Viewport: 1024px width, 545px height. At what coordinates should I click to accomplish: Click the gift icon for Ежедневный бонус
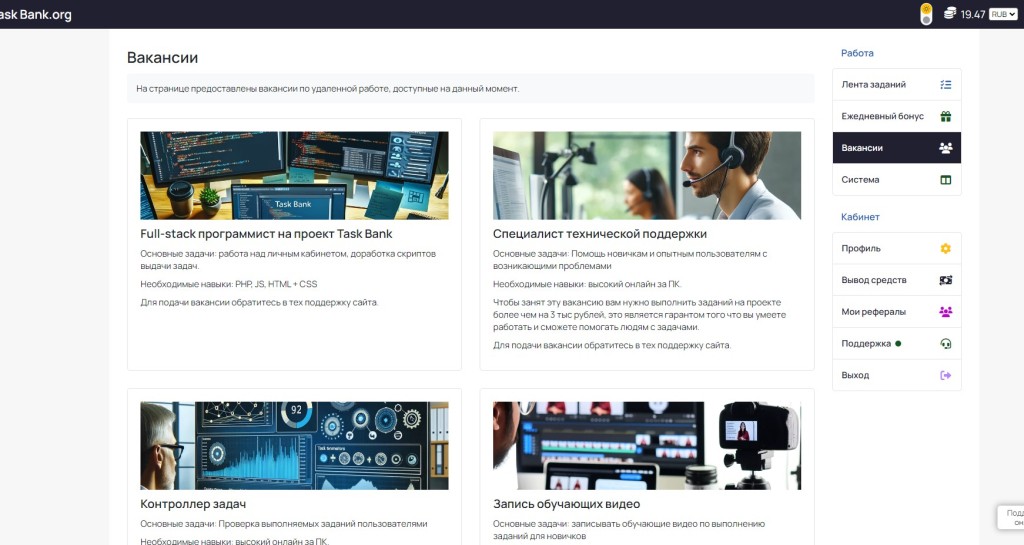tap(945, 117)
